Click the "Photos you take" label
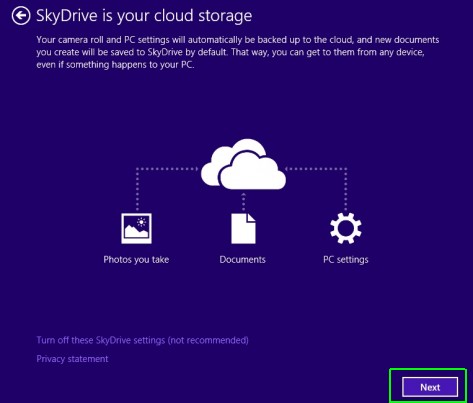Viewport: 473px width, 403px height. click(136, 260)
